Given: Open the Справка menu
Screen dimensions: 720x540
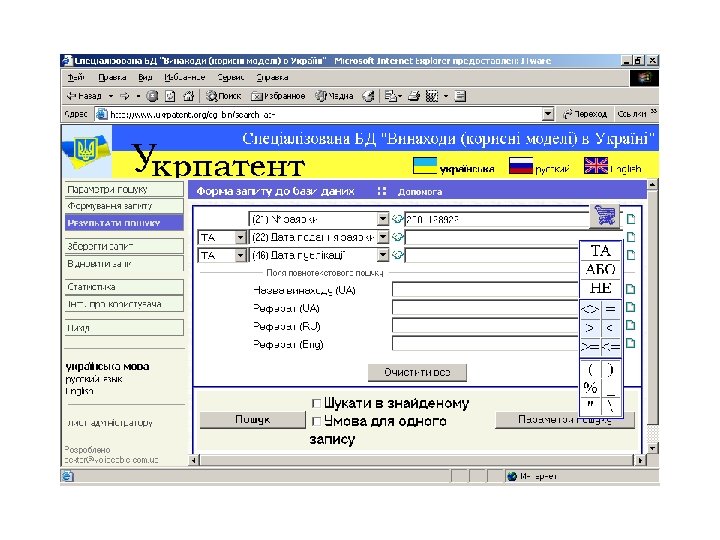Looking at the screenshot, I should 272,77.
